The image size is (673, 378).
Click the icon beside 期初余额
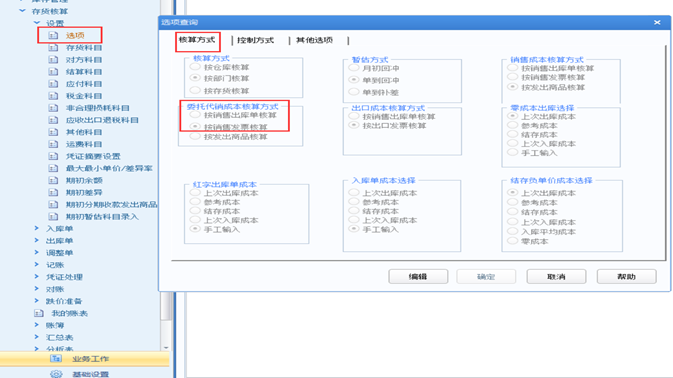pos(53,180)
